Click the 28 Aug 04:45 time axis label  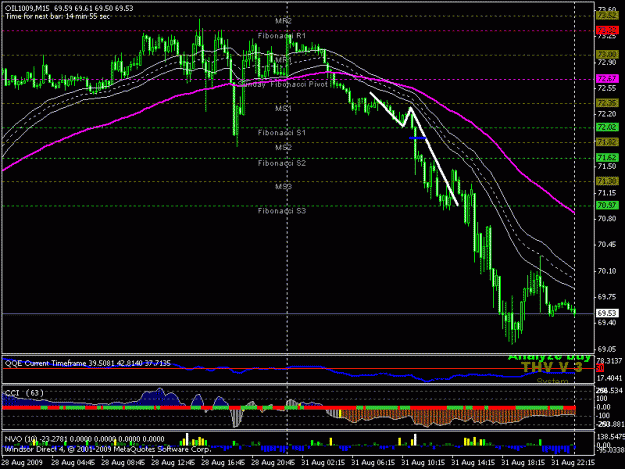click(73, 463)
